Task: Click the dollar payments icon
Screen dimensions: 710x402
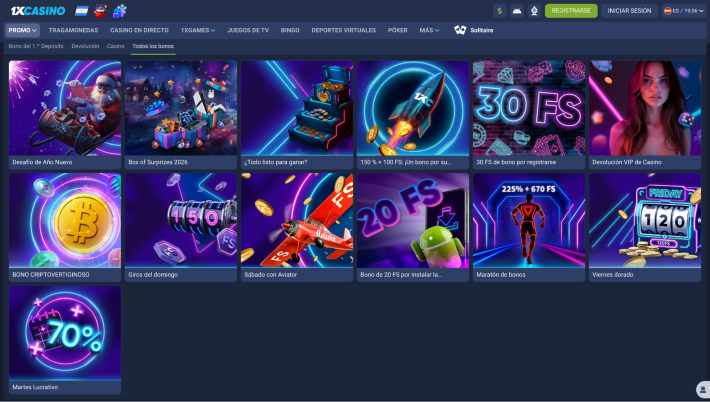Action: point(499,11)
